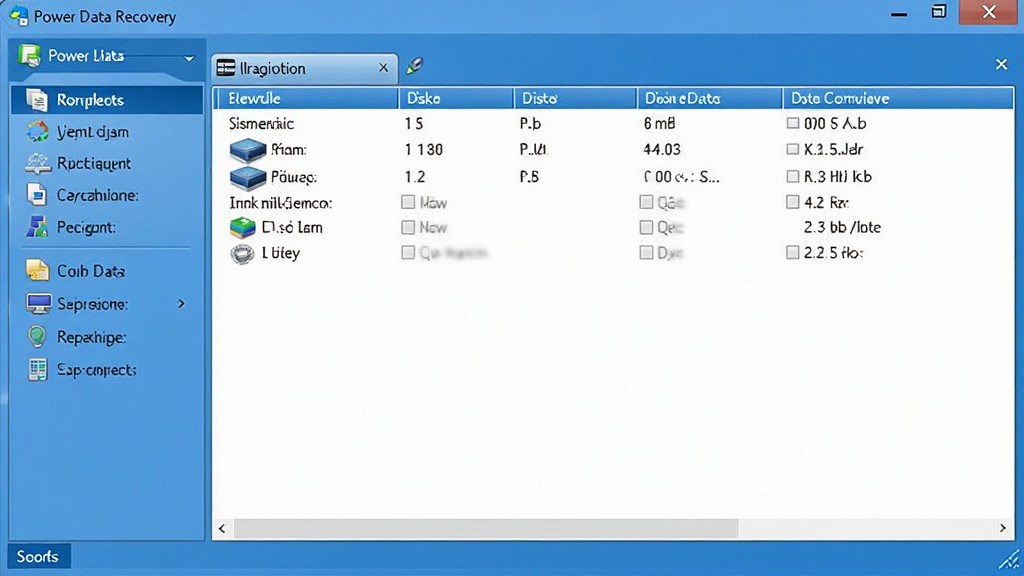Viewport: 1024px width, 576px height.
Task: Check the Dioine Data box in L biey row
Action: point(646,252)
